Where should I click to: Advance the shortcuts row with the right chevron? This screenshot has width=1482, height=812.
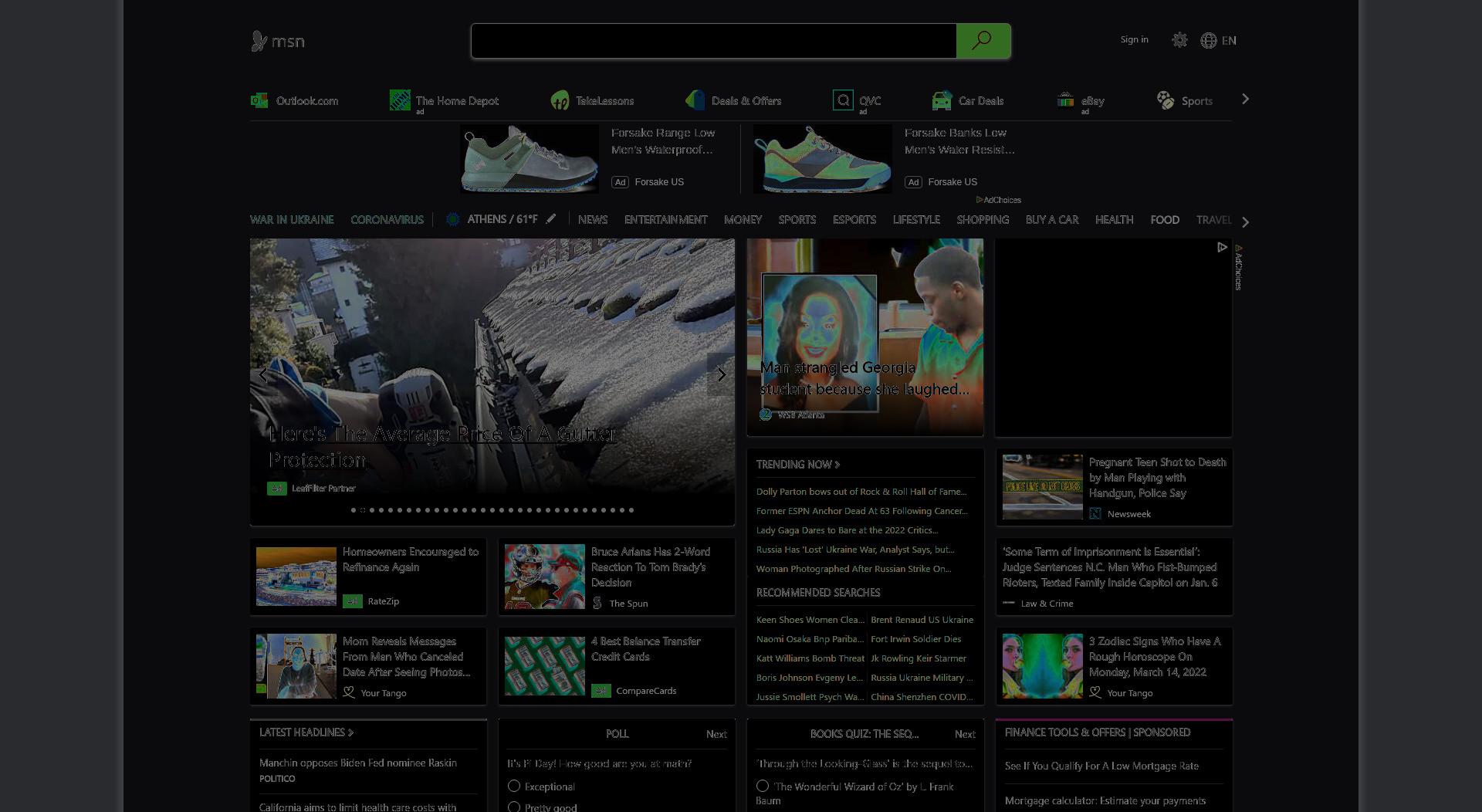click(x=1245, y=100)
